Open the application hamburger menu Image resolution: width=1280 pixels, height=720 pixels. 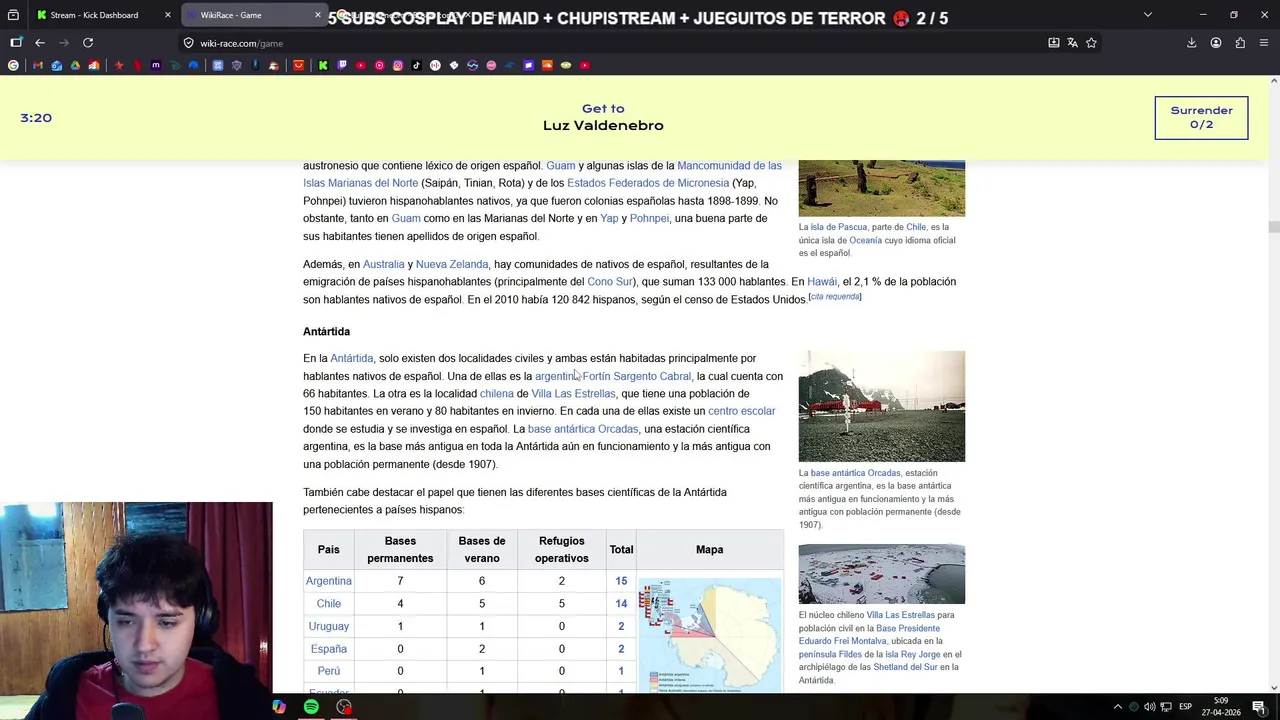coord(1264,43)
